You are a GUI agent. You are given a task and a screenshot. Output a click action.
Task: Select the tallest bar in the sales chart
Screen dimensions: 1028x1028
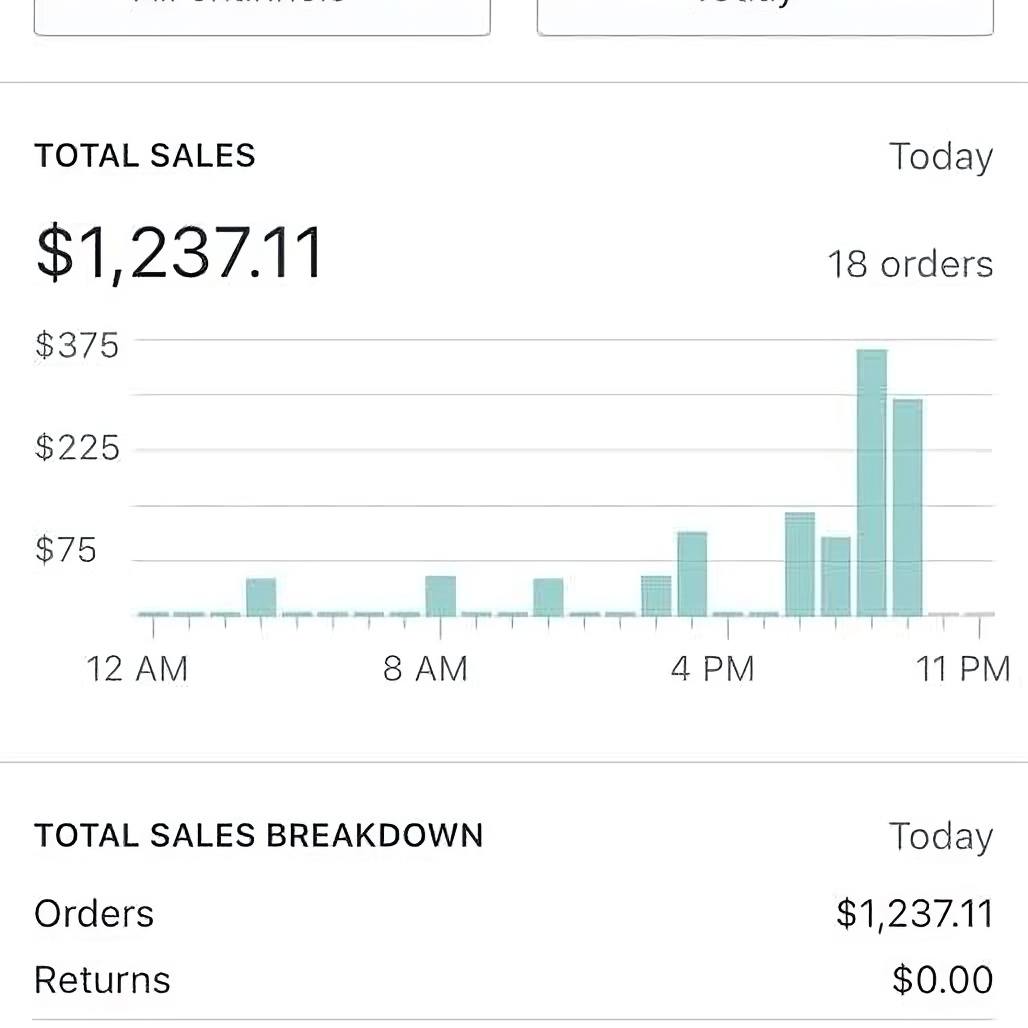pos(872,482)
